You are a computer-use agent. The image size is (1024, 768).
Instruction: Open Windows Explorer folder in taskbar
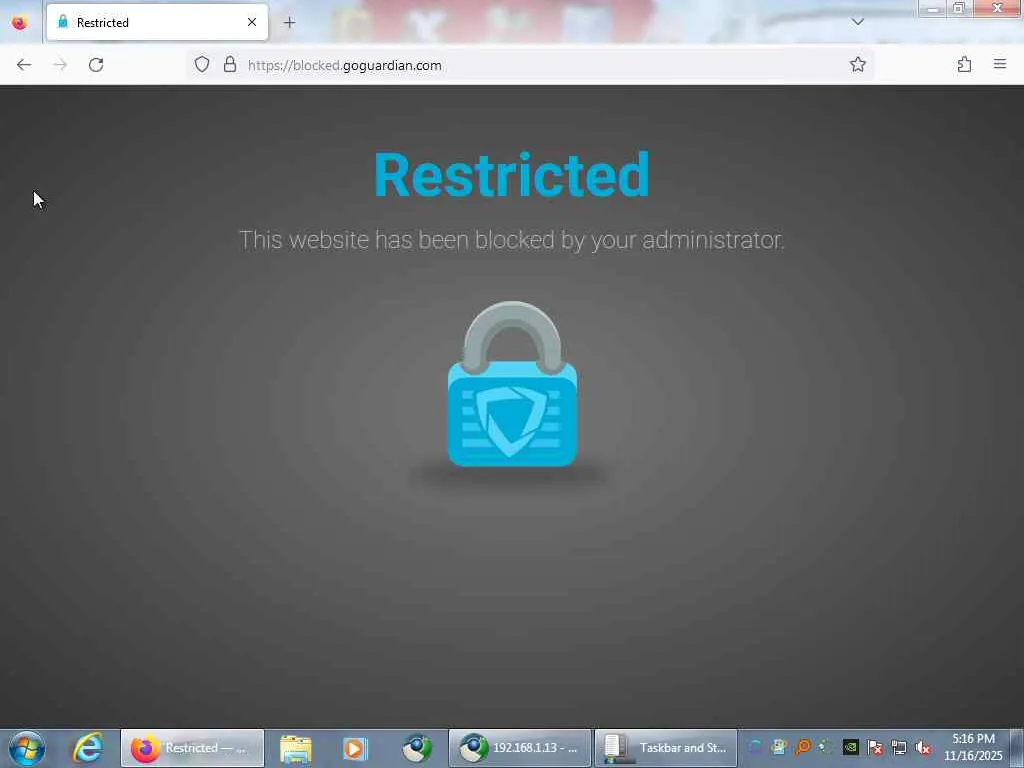(296, 748)
